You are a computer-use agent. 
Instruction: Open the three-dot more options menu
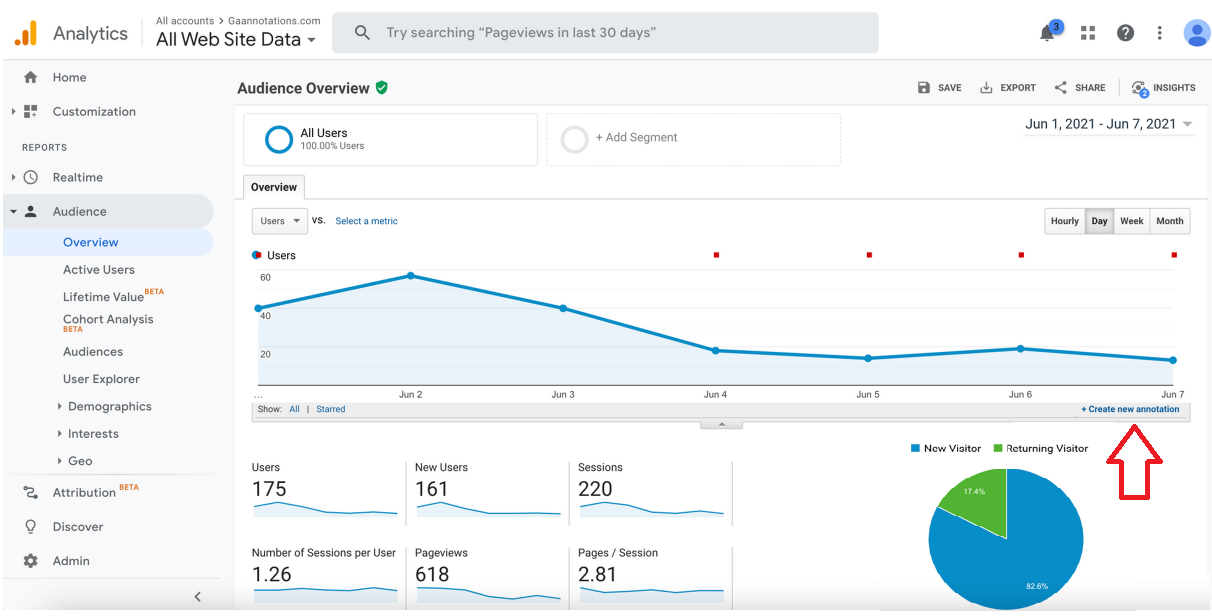1159,33
